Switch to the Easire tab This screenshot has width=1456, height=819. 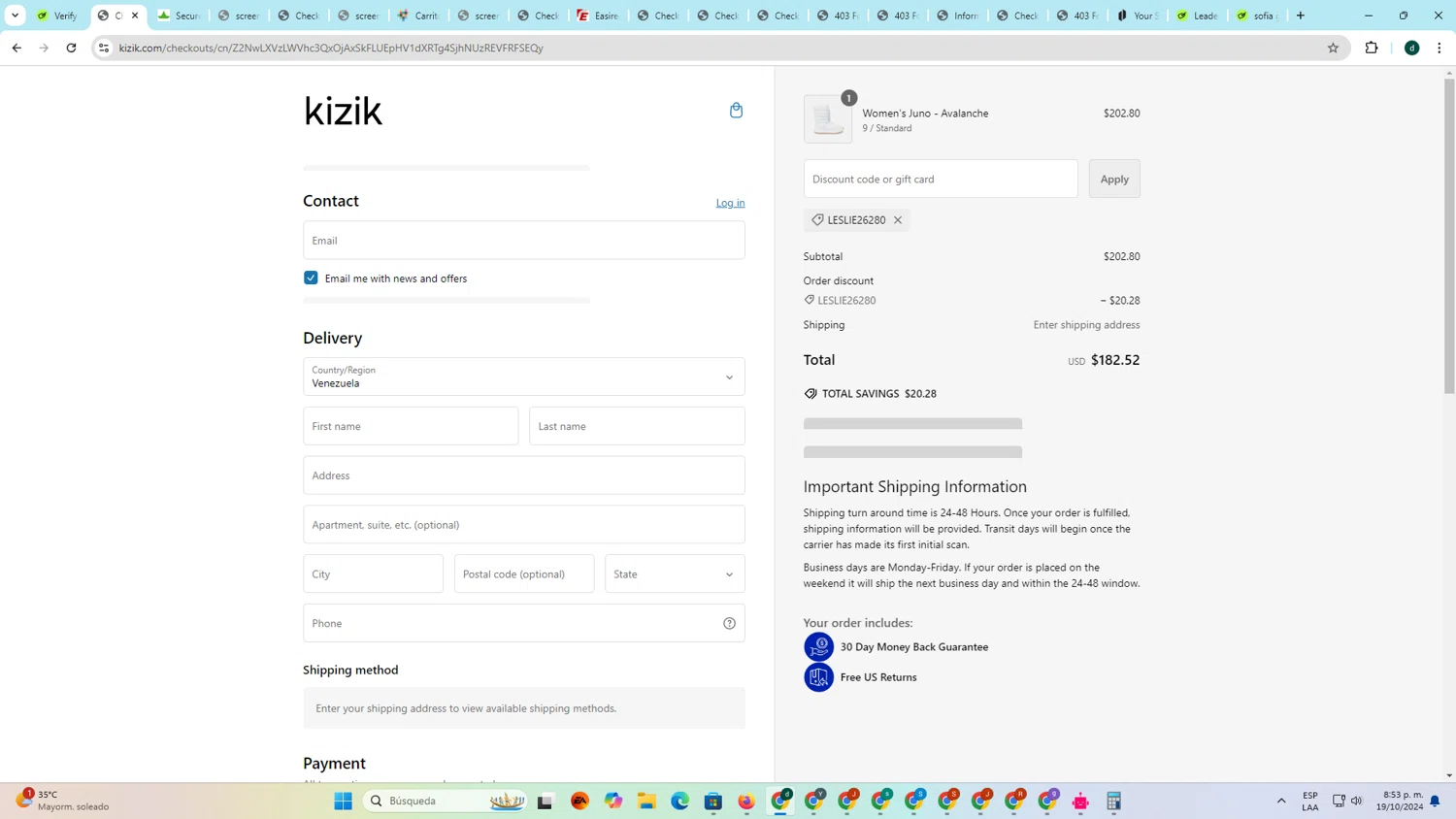[598, 16]
